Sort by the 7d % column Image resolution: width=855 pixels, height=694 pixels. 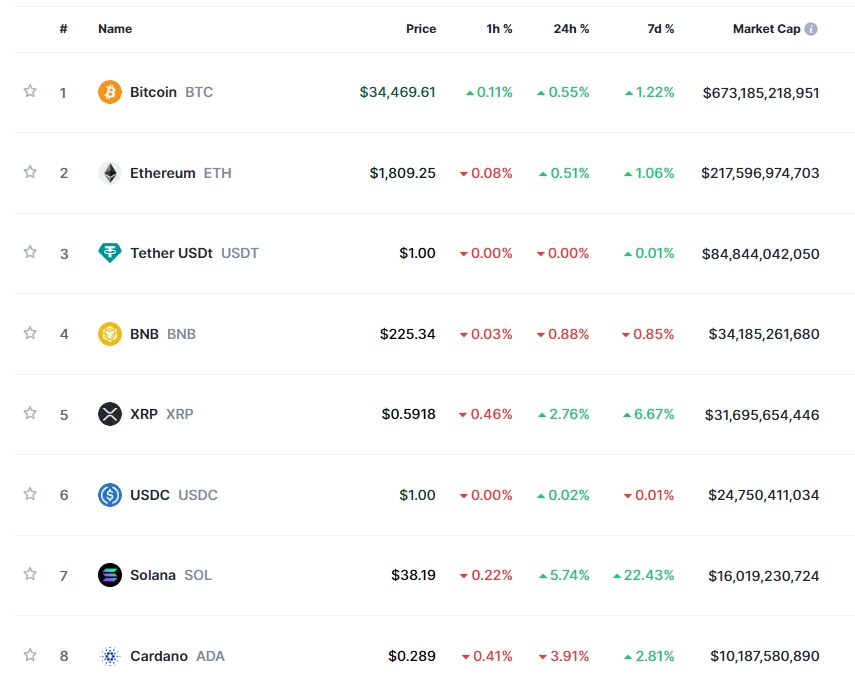pyautogui.click(x=660, y=29)
